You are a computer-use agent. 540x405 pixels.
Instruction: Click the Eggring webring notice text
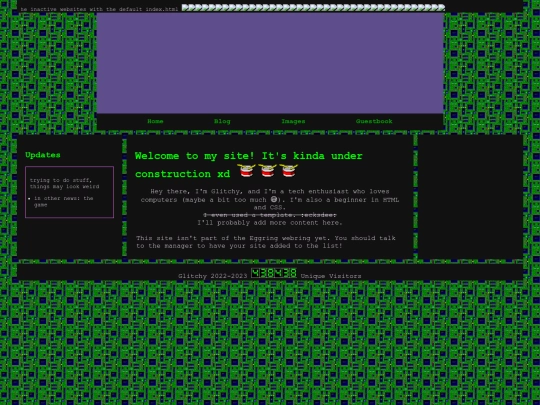[266, 242]
